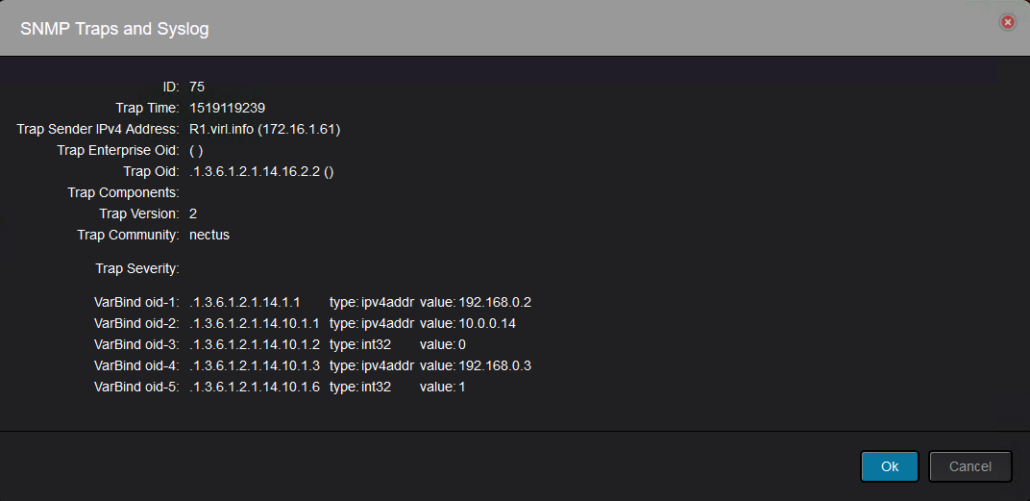Click the Trap Components label
This screenshot has width=1030, height=501.
click(x=123, y=193)
